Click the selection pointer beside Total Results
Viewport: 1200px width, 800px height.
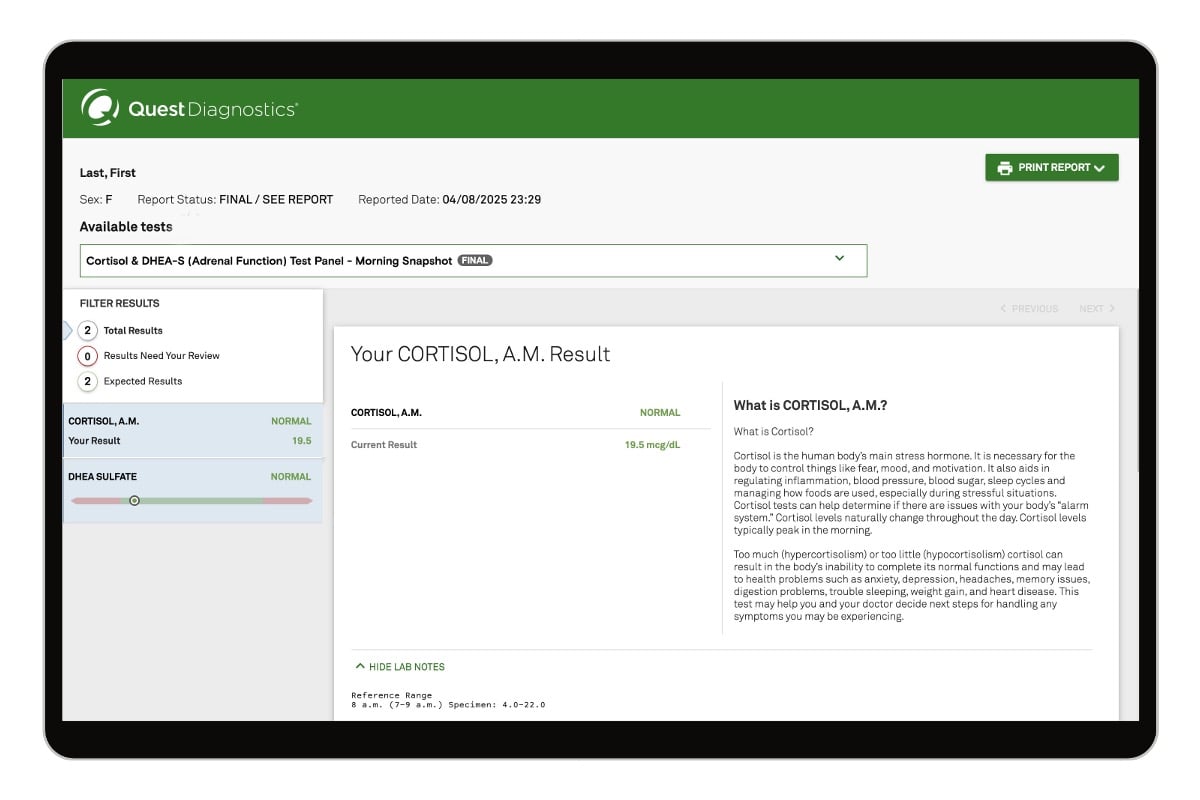coord(68,331)
